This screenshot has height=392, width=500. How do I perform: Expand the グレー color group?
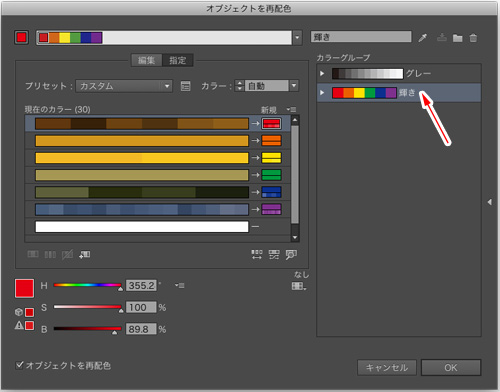(x=322, y=73)
